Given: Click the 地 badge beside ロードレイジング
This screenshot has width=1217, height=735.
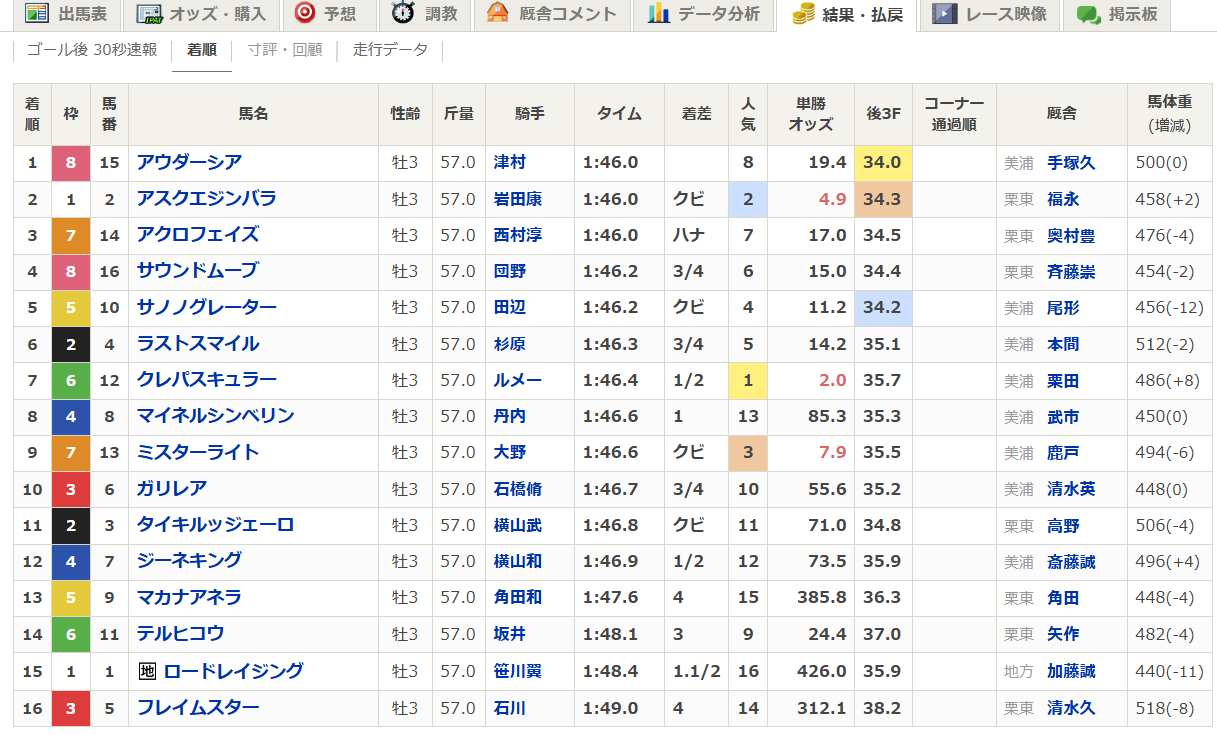Looking at the screenshot, I should click(147, 671).
